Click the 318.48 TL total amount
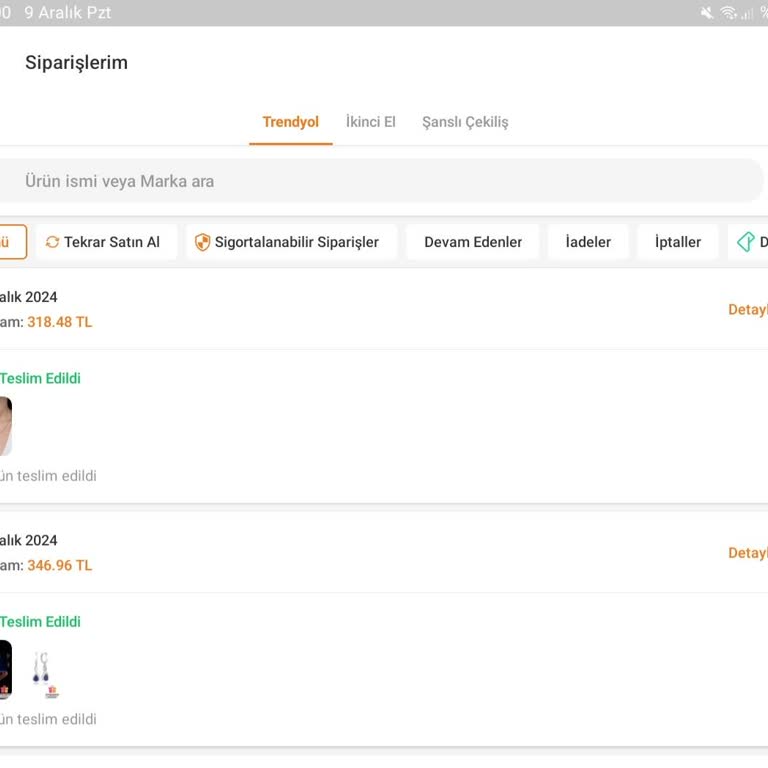Screen dimensions: 768x768 [59, 322]
